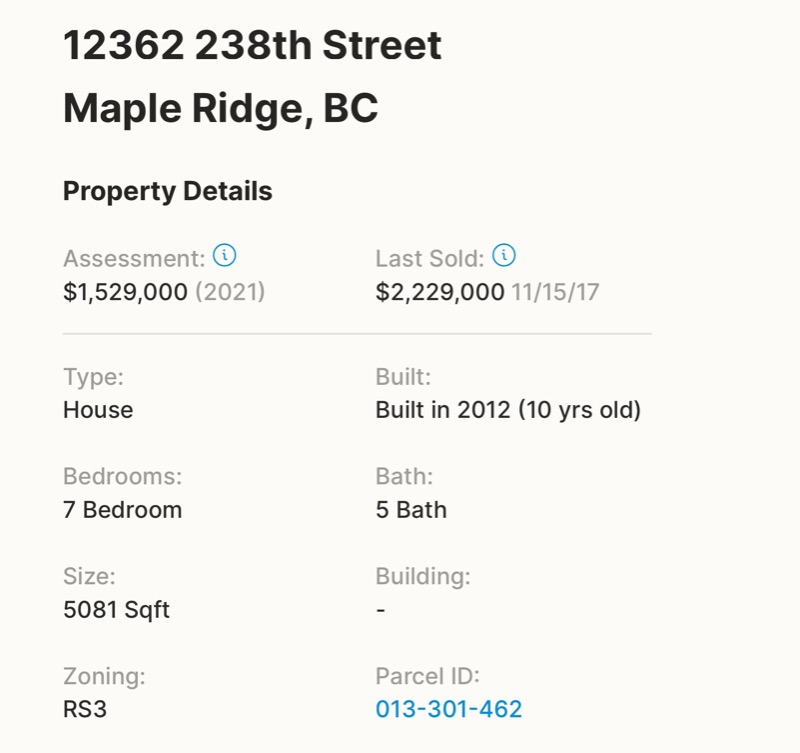The width and height of the screenshot is (800, 753).
Task: Click the Maple Ridge, BC heading
Action: point(220,108)
